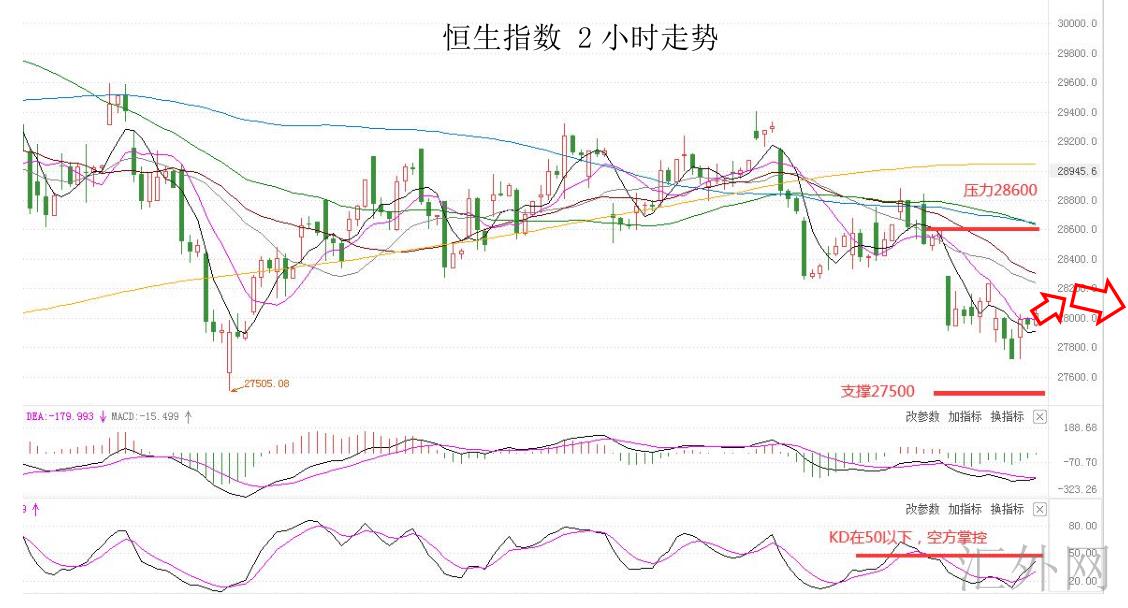Click the 支撑27500 support label
Screen dimensions: 1128x608
(x=877, y=392)
